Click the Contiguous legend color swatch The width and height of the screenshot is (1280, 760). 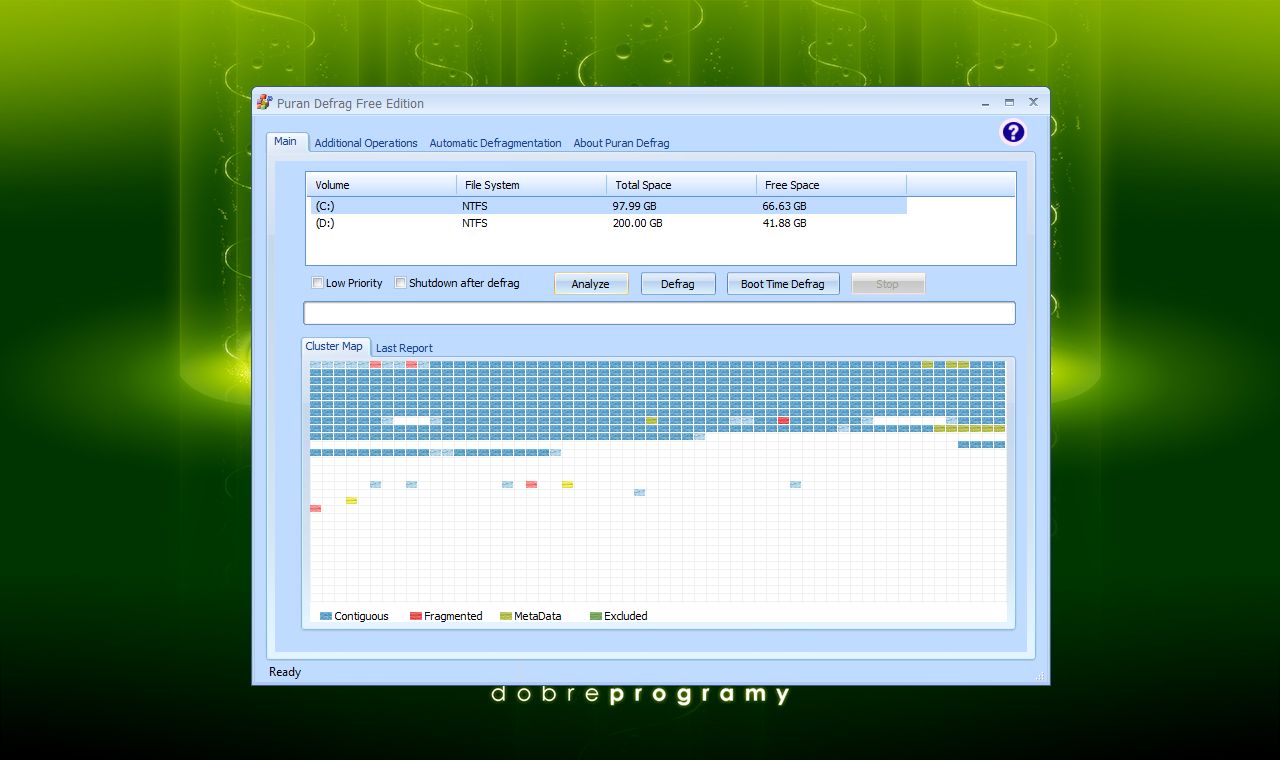coord(325,616)
